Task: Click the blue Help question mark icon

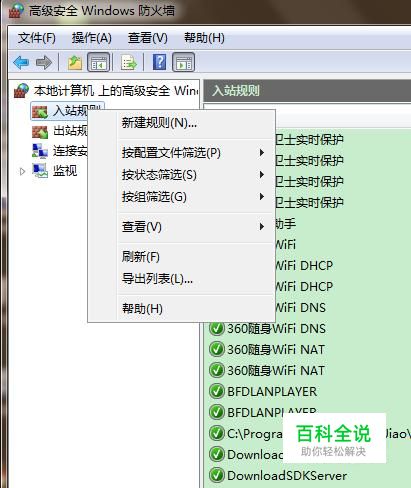Action: coord(159,62)
